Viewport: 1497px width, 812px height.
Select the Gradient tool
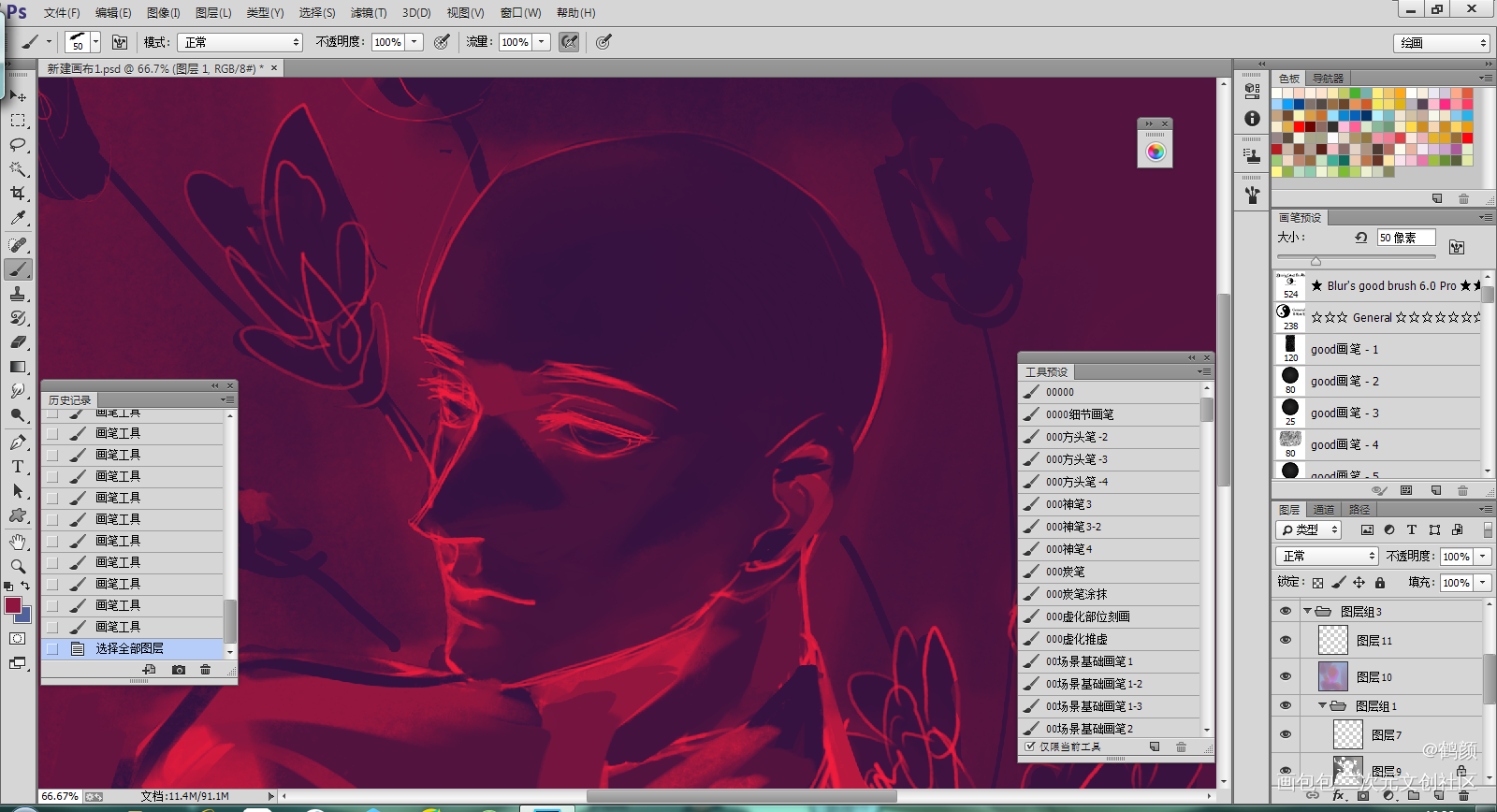(x=18, y=367)
